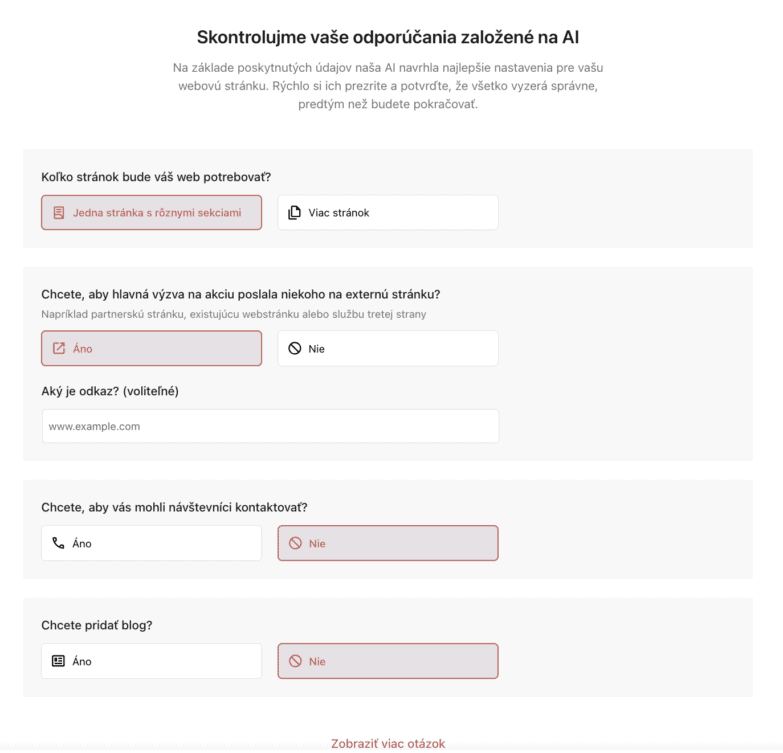
Task: Click the prohibited icon in the contact 'Nie' option
Action: coord(294,543)
